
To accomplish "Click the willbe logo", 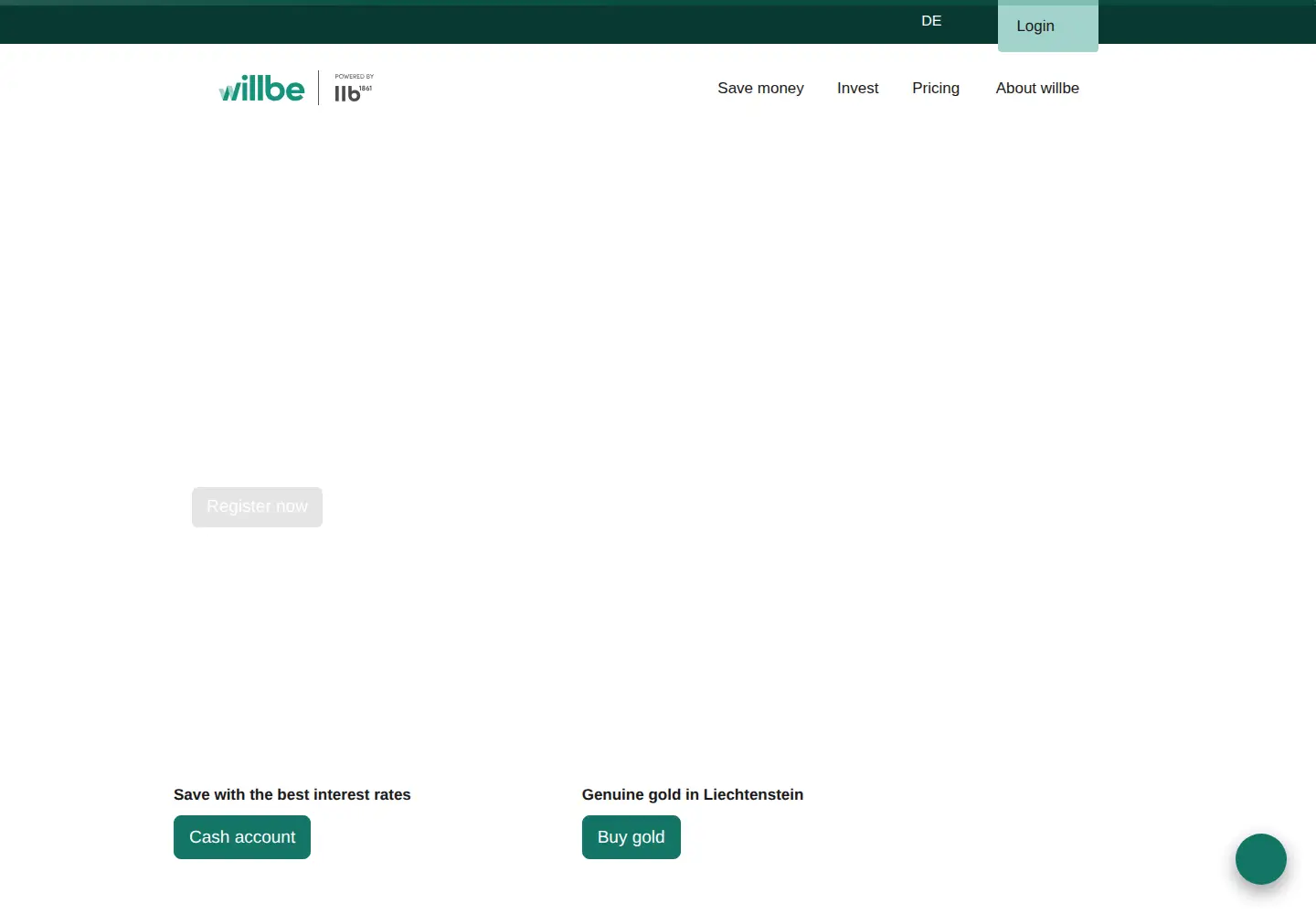I will (261, 89).
